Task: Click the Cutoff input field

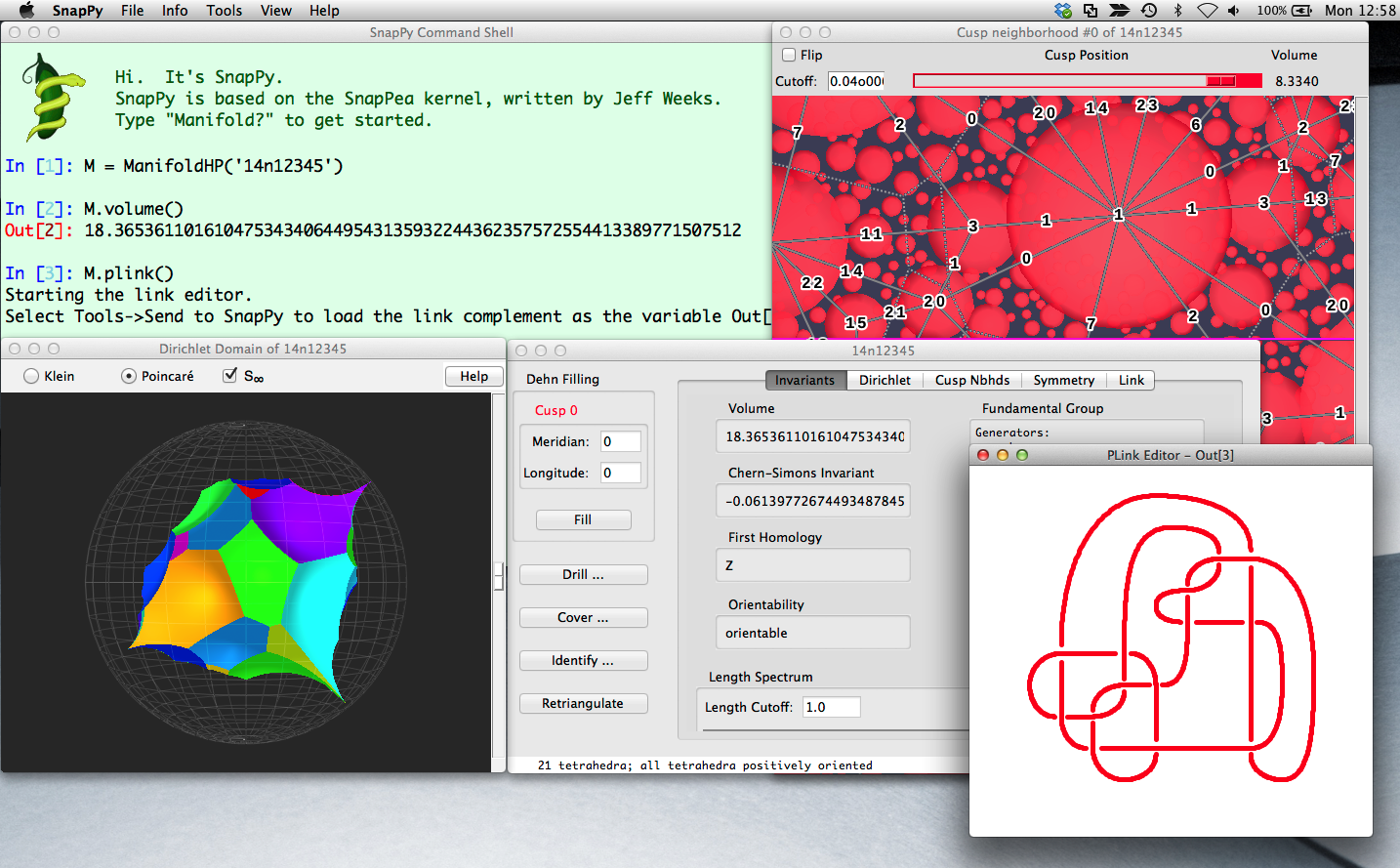Action: click(856, 81)
